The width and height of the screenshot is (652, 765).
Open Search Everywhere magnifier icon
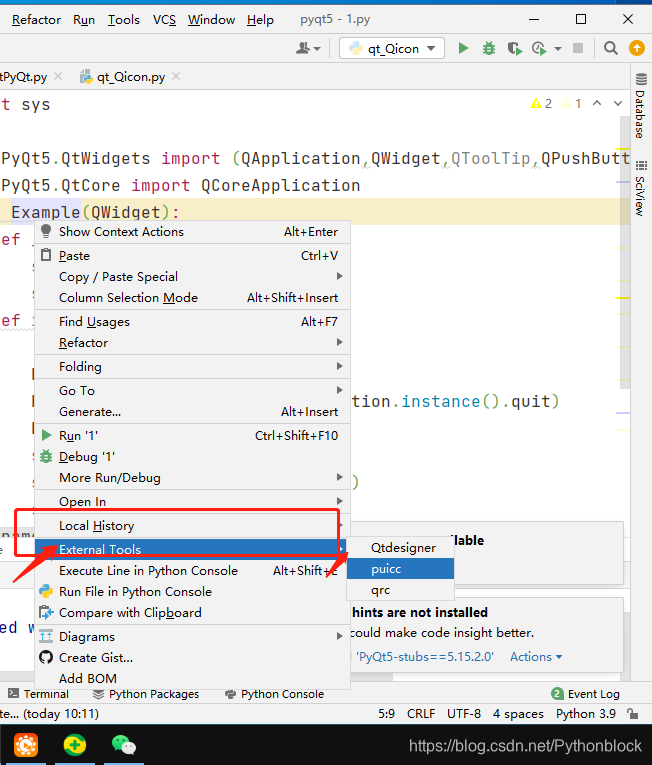(611, 48)
